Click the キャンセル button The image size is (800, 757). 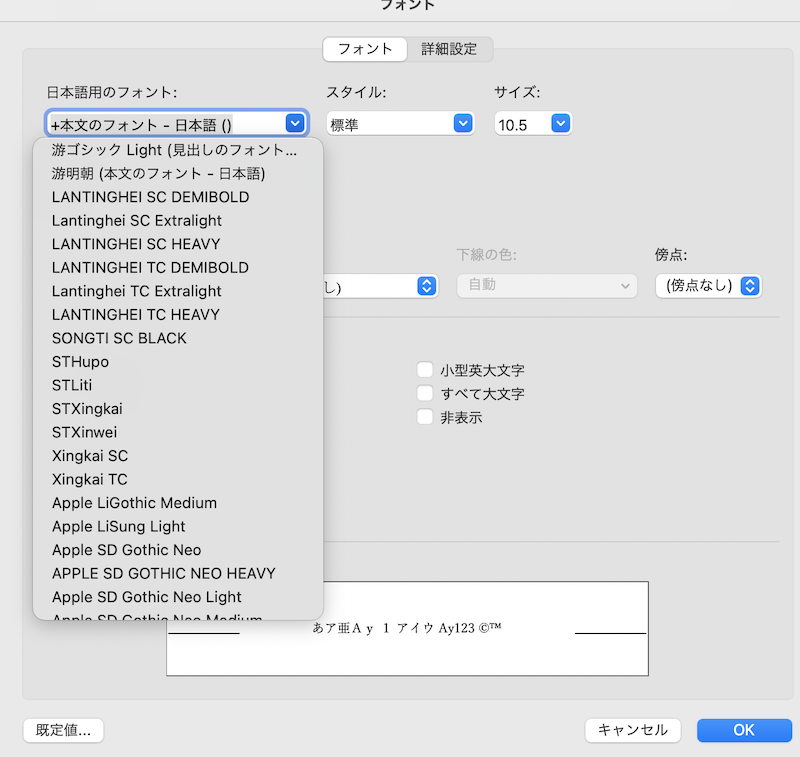(x=633, y=730)
